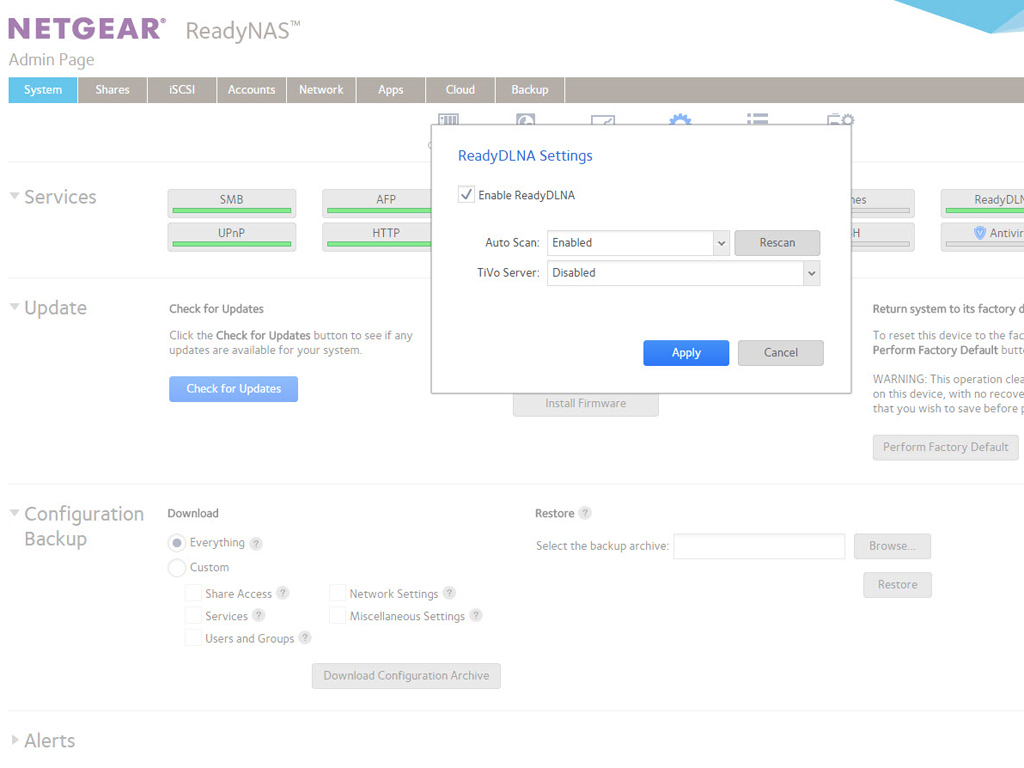This screenshot has width=1024, height=768.
Task: Tick the Users and Groups checkbox
Action: click(x=193, y=637)
